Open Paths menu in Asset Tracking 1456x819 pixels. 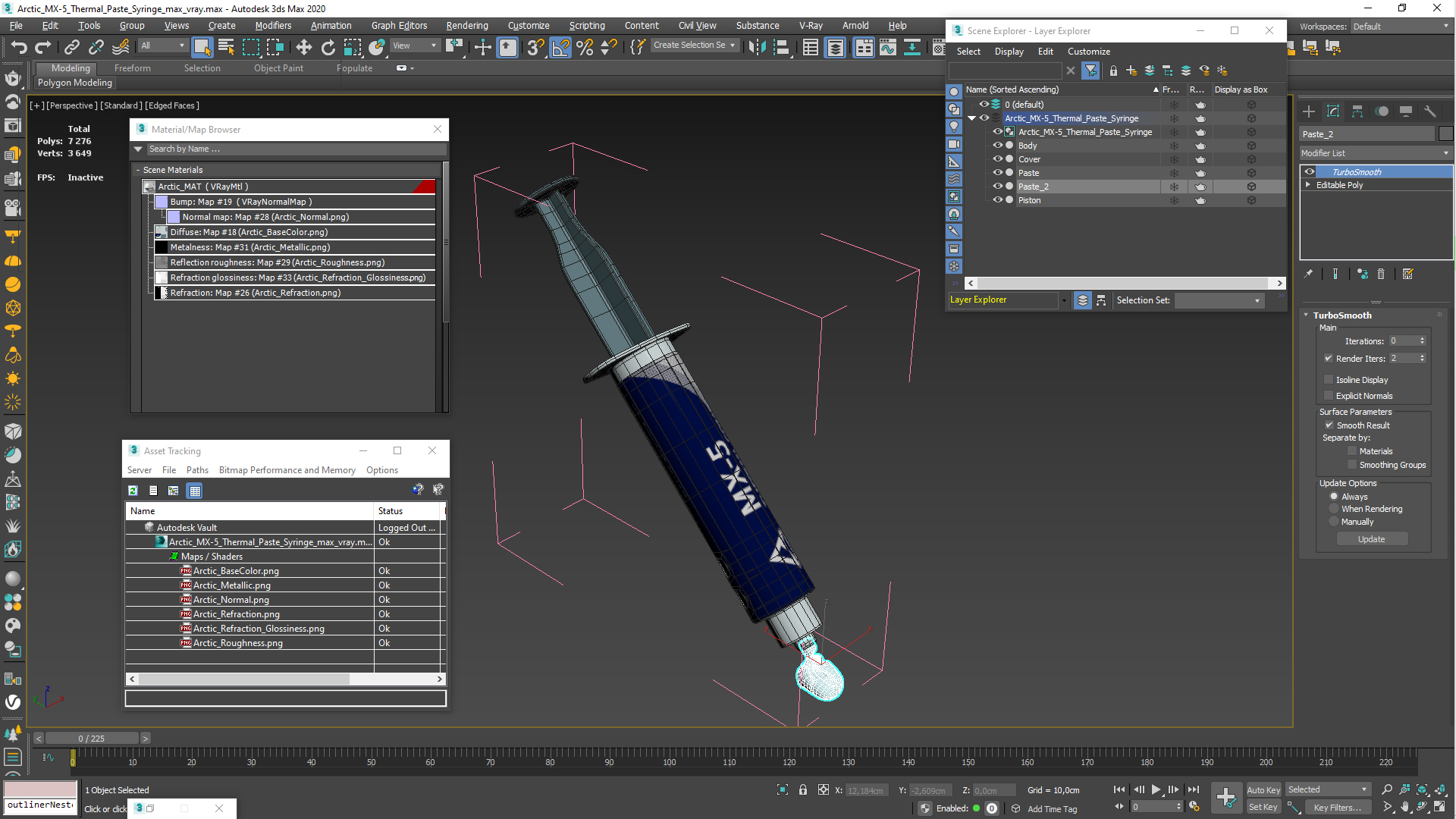[x=197, y=470]
